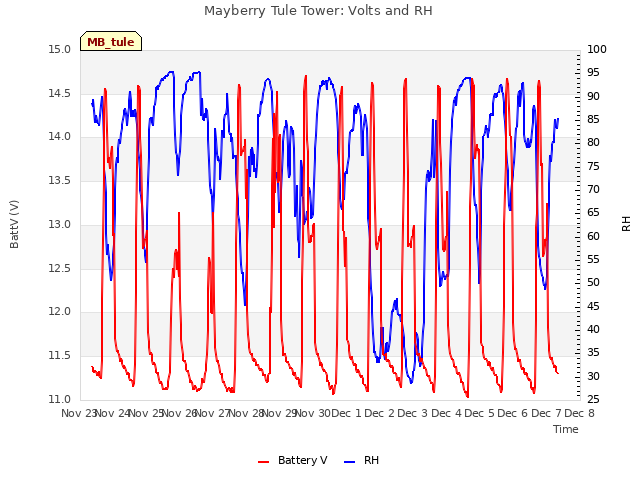
Task: Click the Nov 23 date label
Action: pyautogui.click(x=78, y=413)
